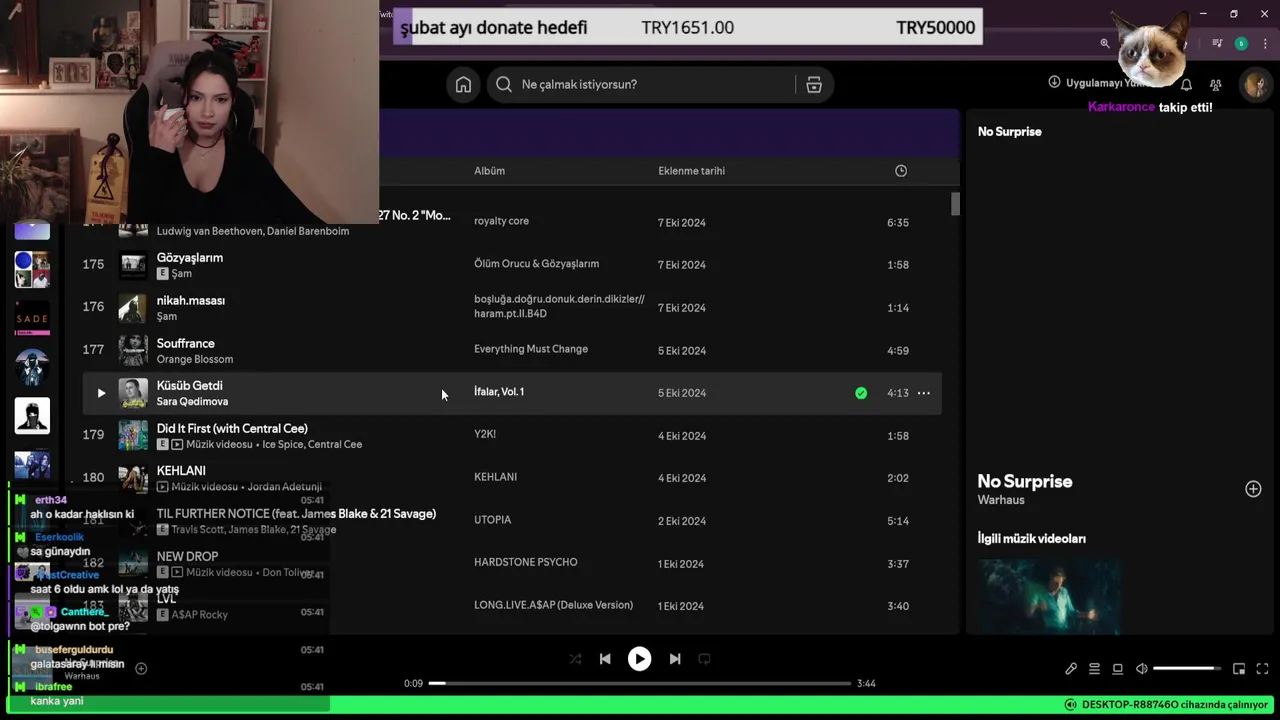Open album Y2K!
Image resolution: width=1280 pixels, height=720 pixels.
485,434
